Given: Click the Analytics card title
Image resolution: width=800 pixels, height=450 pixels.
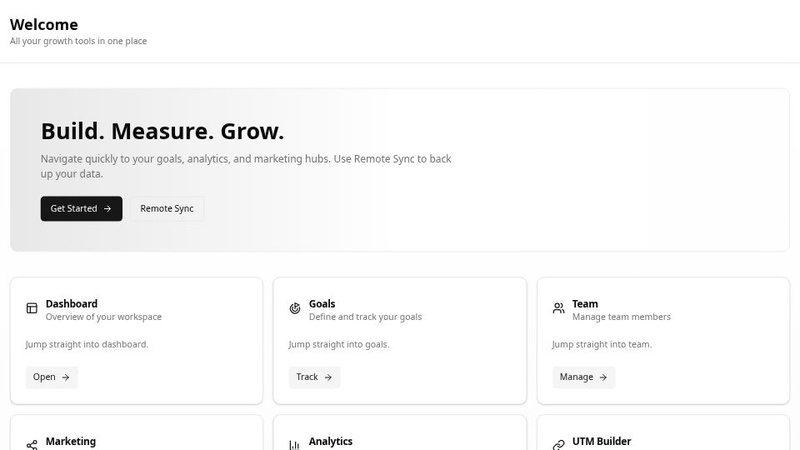Looking at the screenshot, I should pos(331,441).
